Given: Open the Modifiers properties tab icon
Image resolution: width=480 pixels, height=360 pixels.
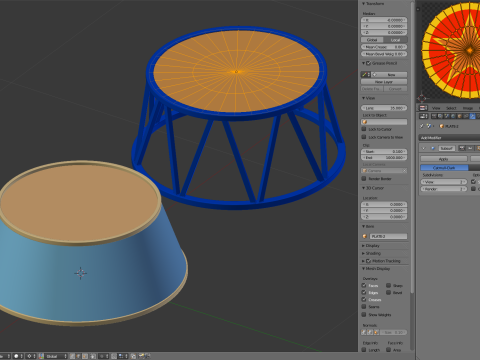Looking at the screenshot, I should point(472,116).
